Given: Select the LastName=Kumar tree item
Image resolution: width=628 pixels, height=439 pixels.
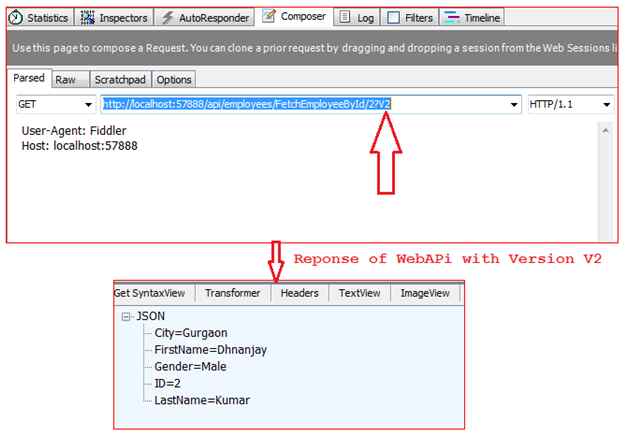Looking at the screenshot, I should 202,400.
